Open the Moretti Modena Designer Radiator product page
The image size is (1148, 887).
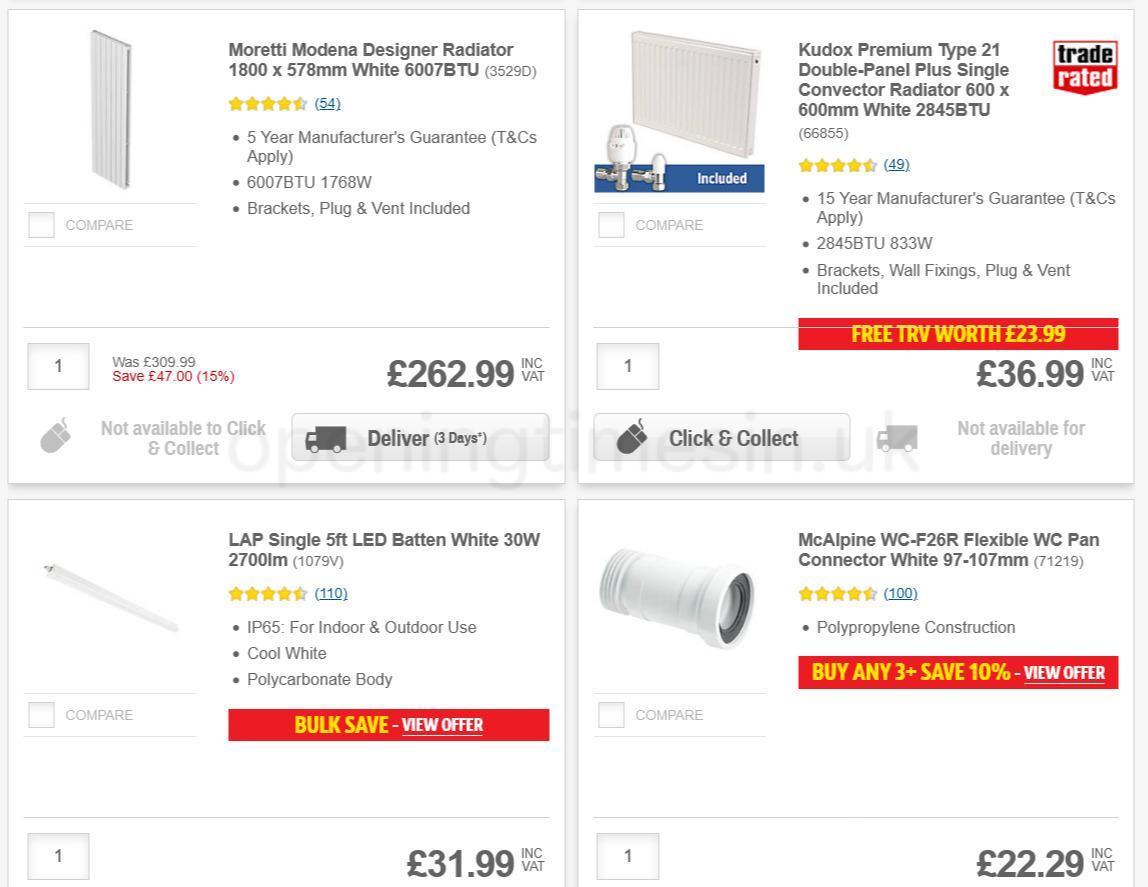click(x=370, y=60)
